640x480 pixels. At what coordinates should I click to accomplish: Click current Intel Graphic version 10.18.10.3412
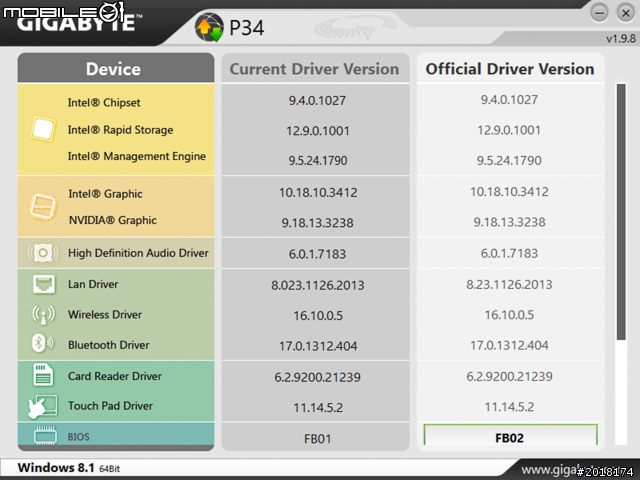click(x=318, y=192)
